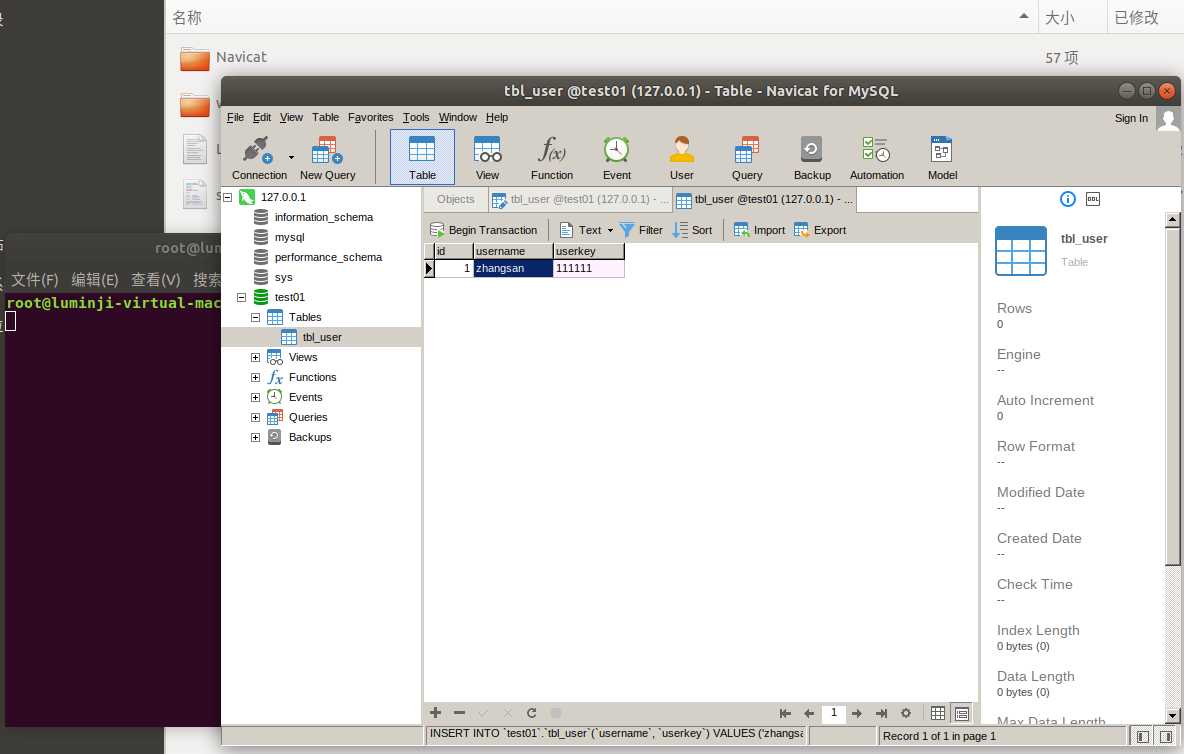Open the Text dropdown arrow
Image resolution: width=1184 pixels, height=754 pixels.
tap(610, 230)
